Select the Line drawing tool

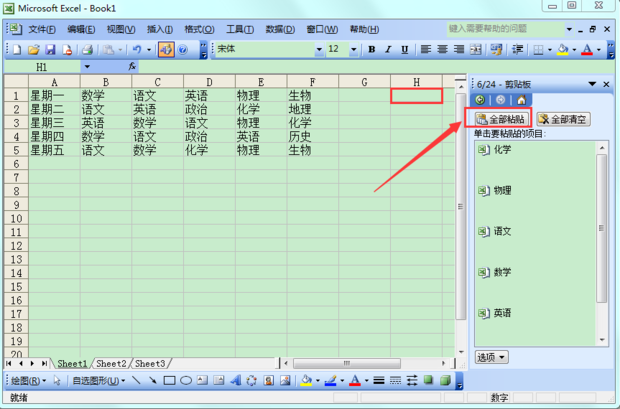click(136, 381)
